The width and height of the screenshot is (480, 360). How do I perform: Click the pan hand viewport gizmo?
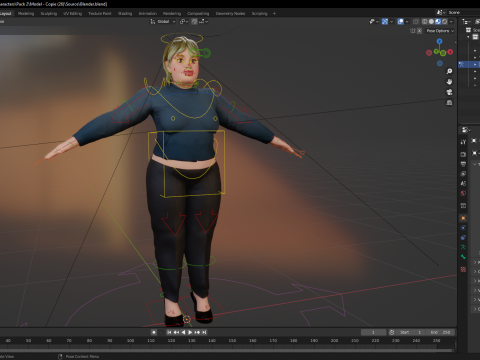pyautogui.click(x=449, y=82)
